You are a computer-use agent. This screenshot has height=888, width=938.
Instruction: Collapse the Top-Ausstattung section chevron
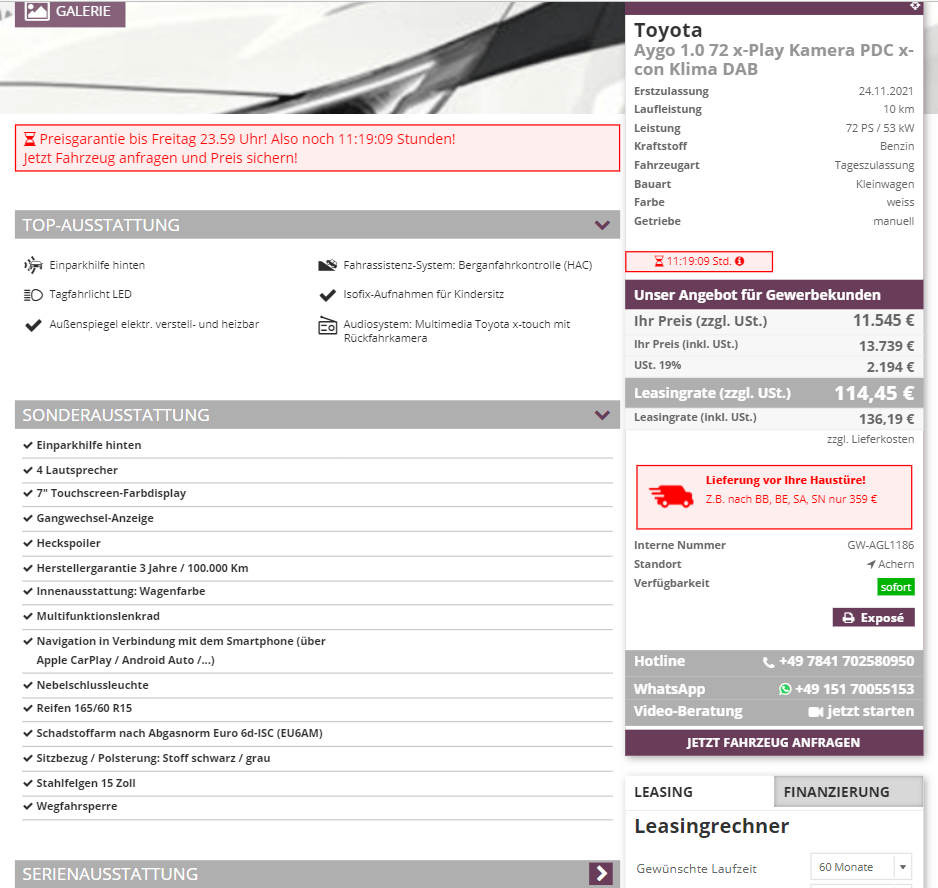click(x=602, y=225)
